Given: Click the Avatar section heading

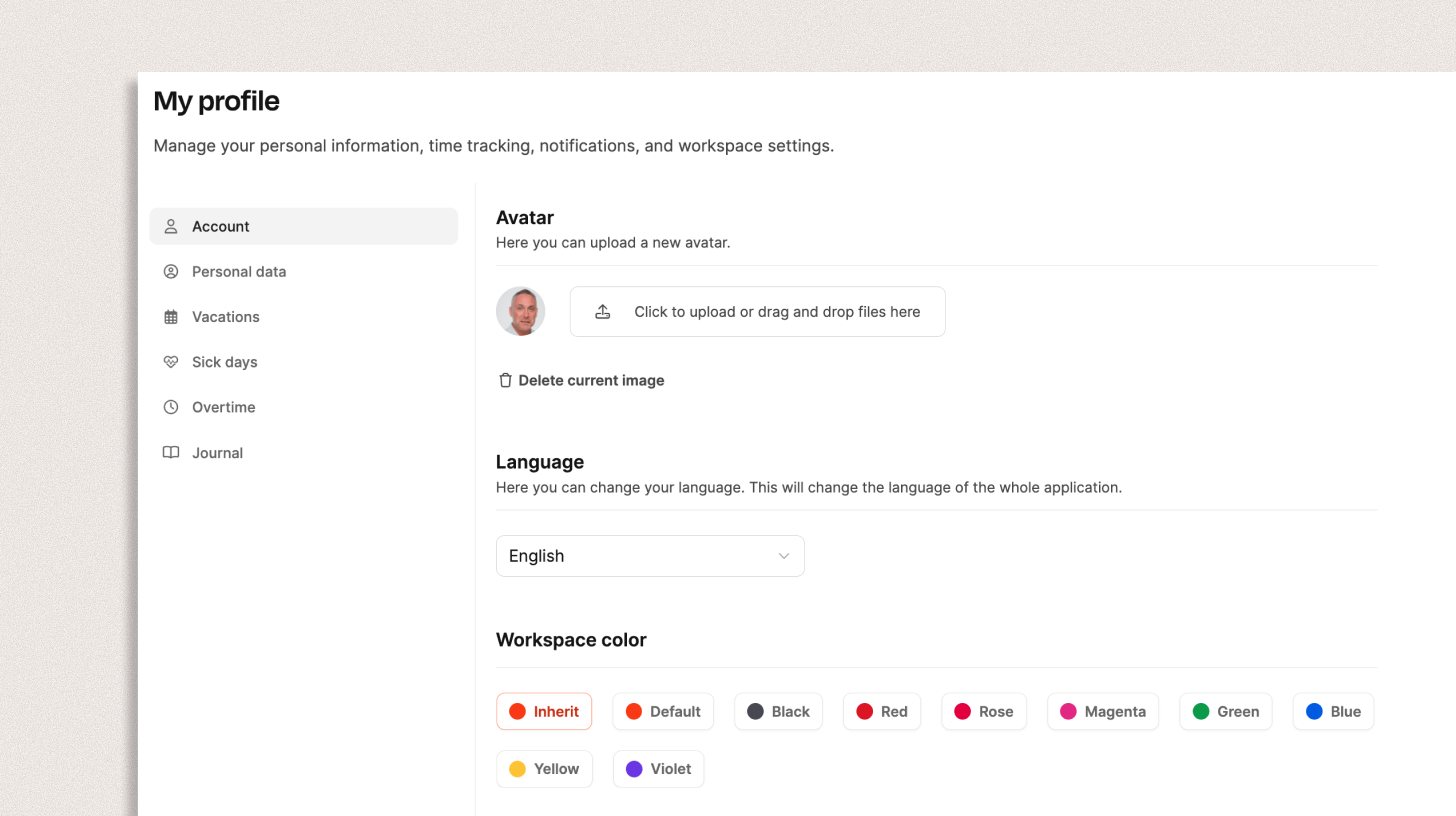Looking at the screenshot, I should (525, 217).
